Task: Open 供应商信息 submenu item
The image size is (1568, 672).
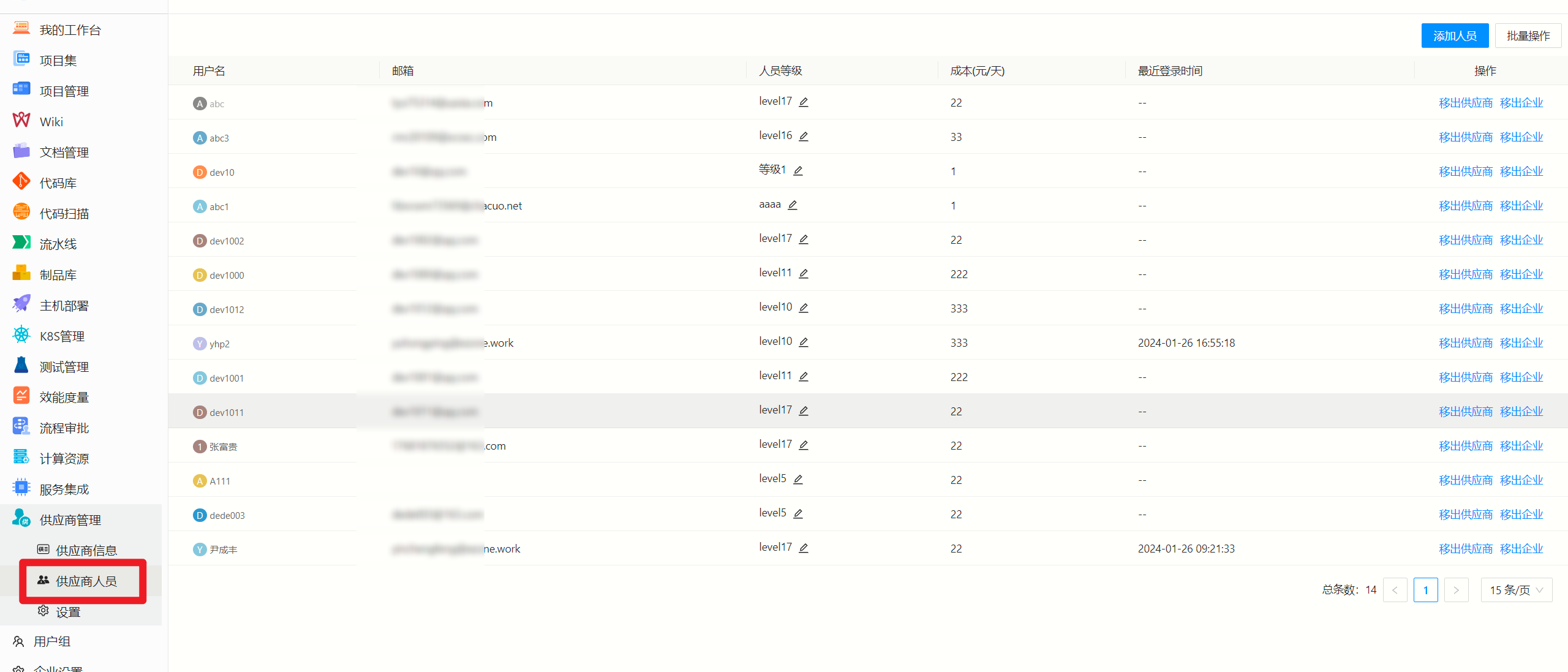Action: [86, 550]
